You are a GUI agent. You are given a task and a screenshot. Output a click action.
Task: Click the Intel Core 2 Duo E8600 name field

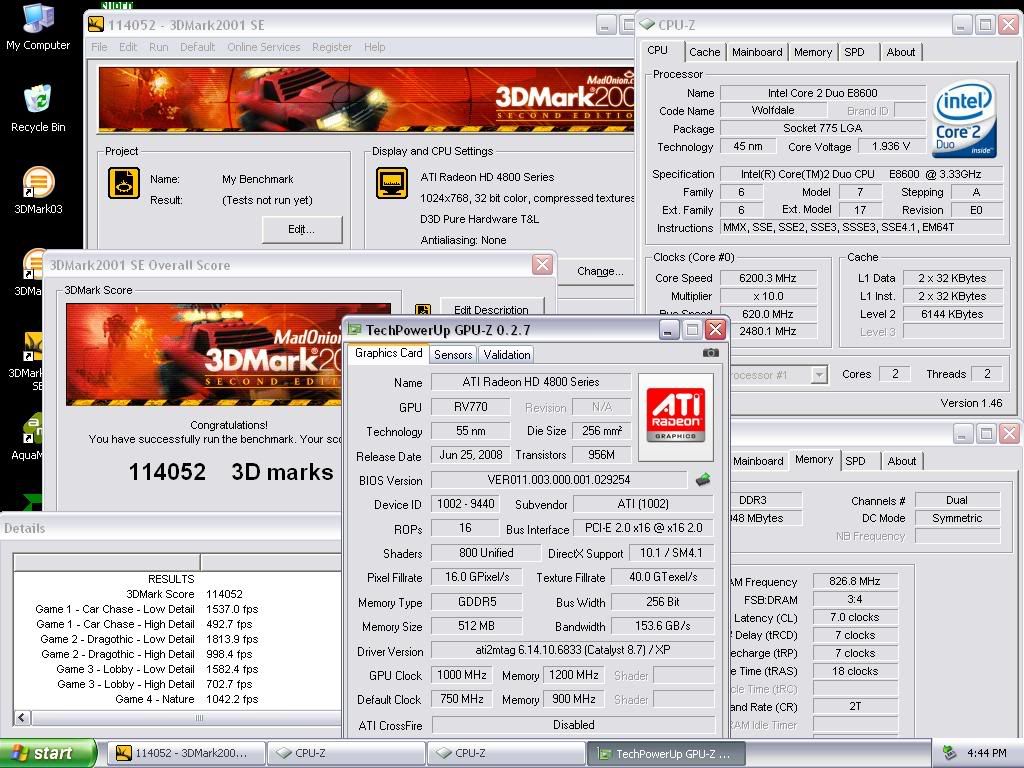822,93
